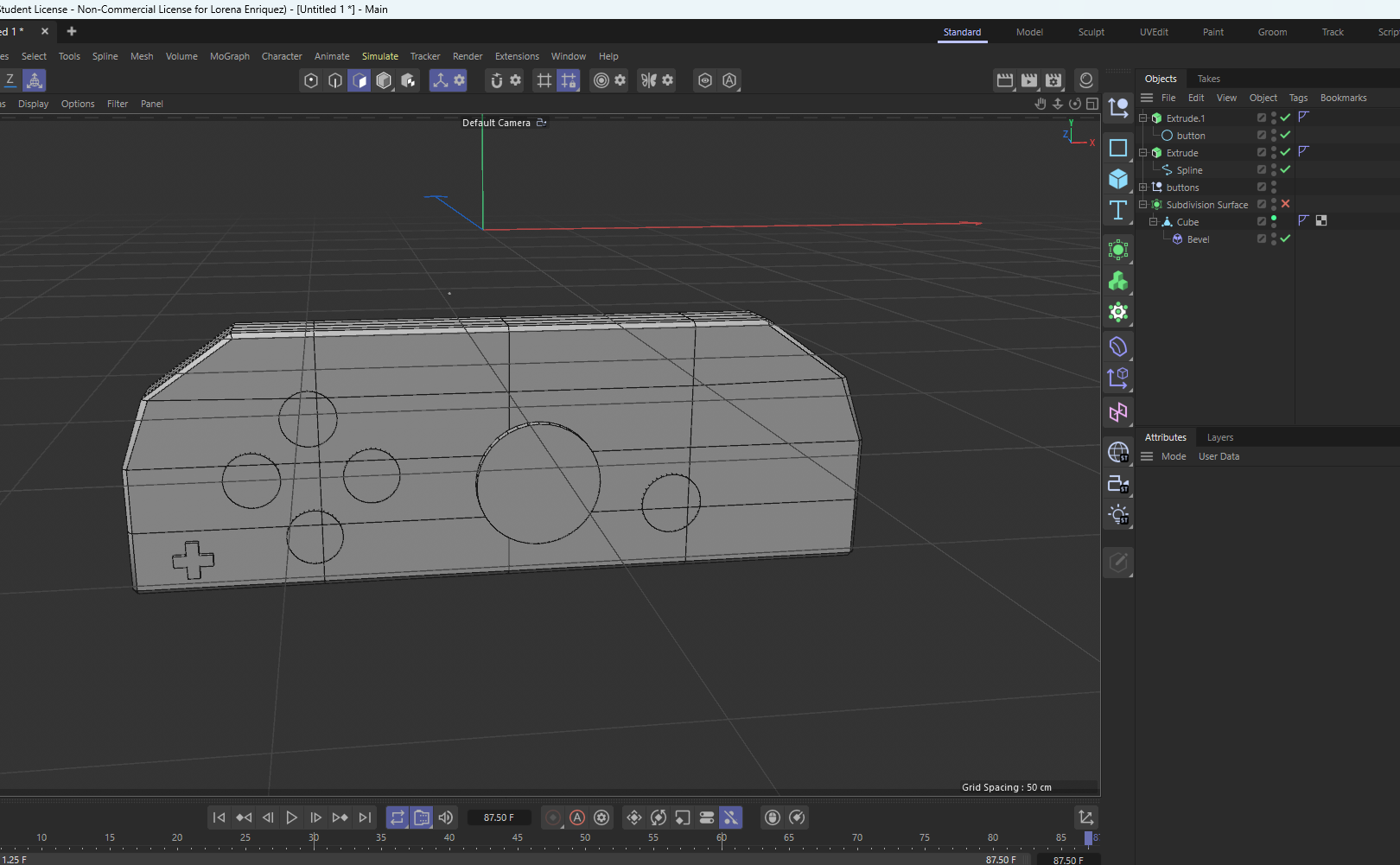Enable the Subdivision Surface red X toggle

click(x=1285, y=205)
